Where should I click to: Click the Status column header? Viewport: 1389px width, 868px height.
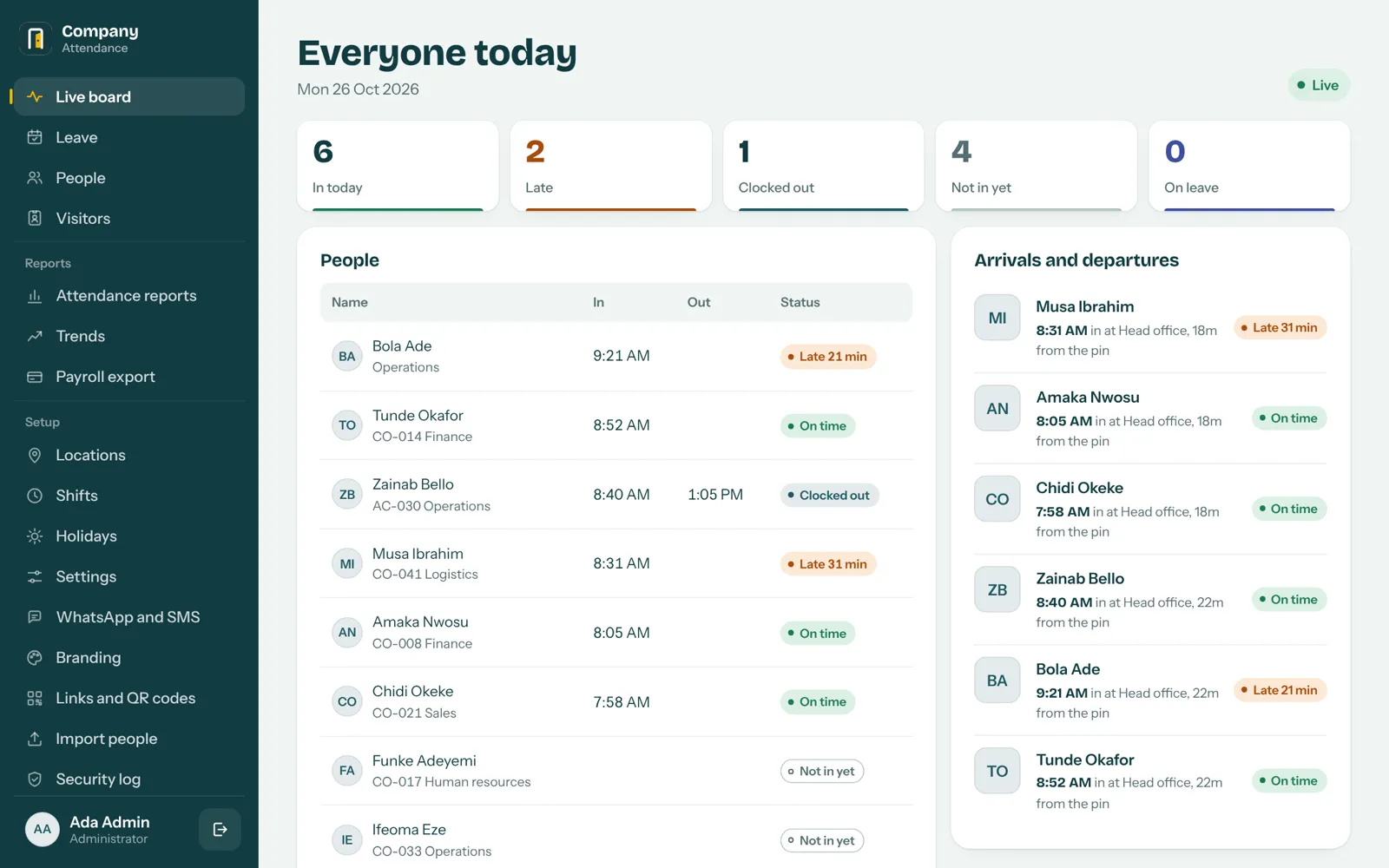800,302
